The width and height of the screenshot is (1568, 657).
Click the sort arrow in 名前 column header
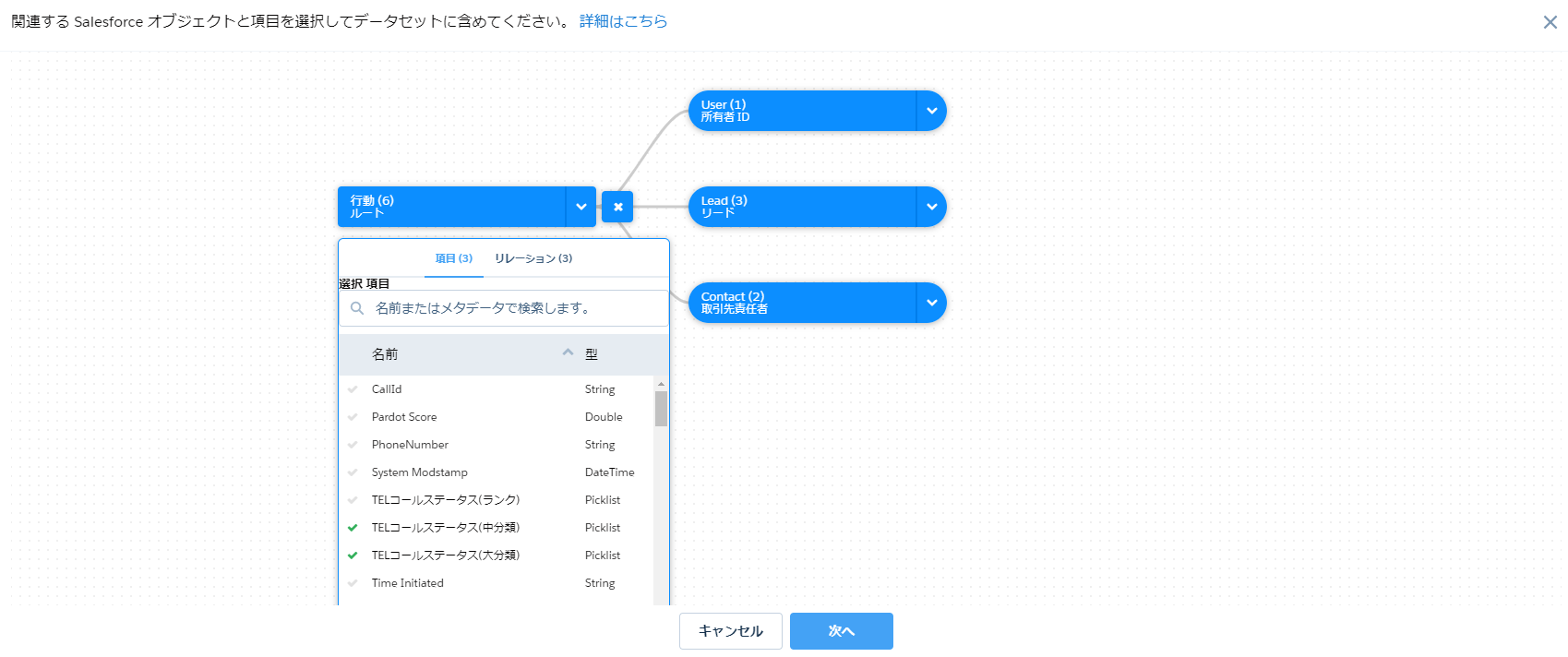click(x=568, y=353)
